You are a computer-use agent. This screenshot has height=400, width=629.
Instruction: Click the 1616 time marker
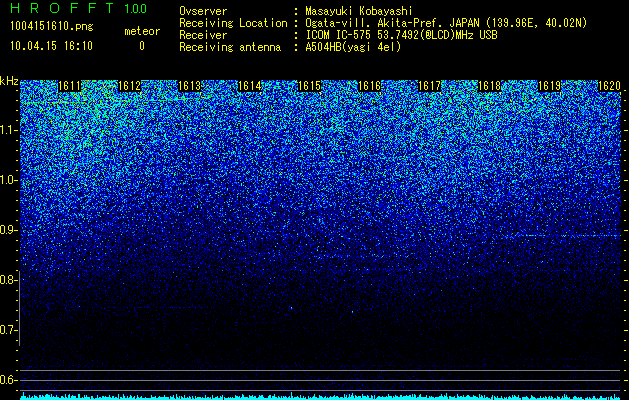[369, 86]
